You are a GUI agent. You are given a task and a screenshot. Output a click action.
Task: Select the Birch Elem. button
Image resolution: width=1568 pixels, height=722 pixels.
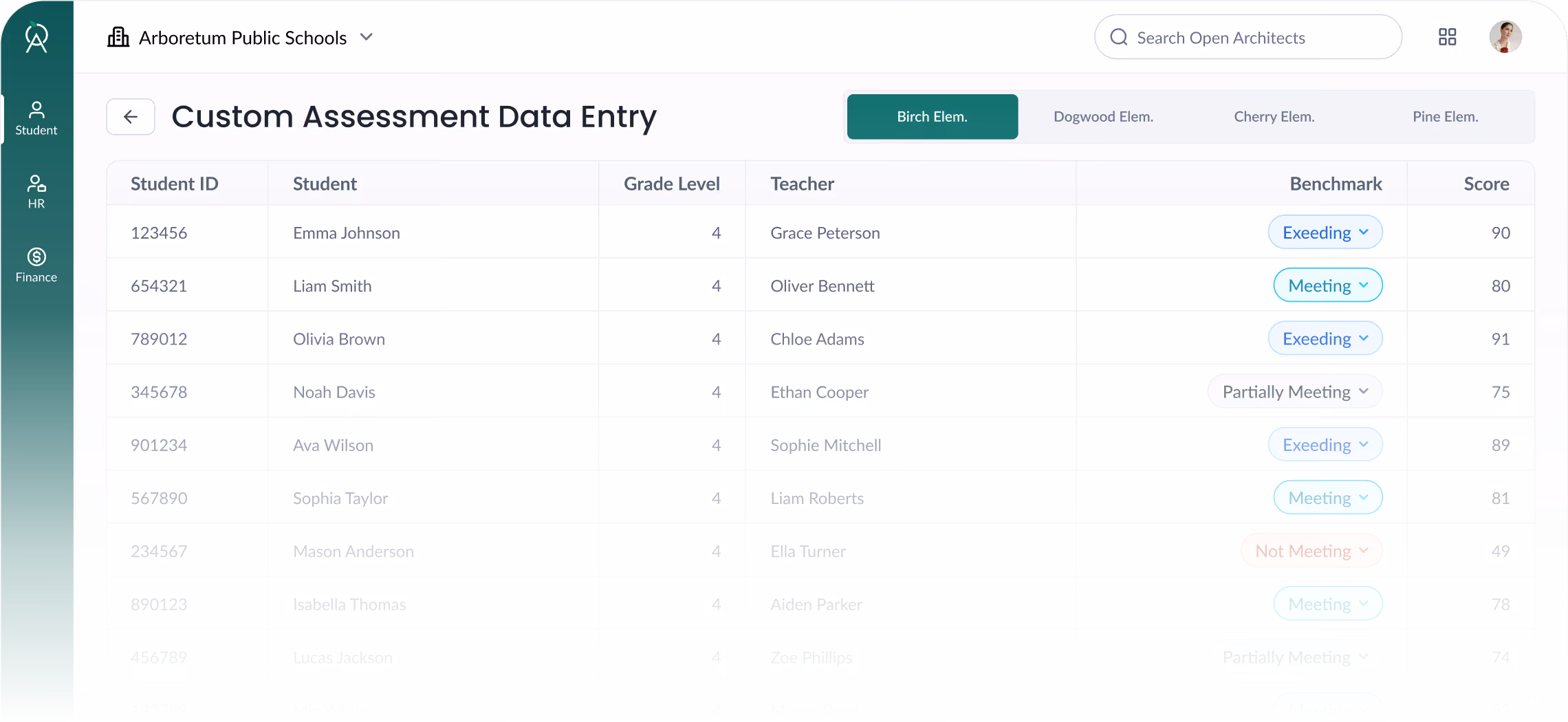click(932, 116)
